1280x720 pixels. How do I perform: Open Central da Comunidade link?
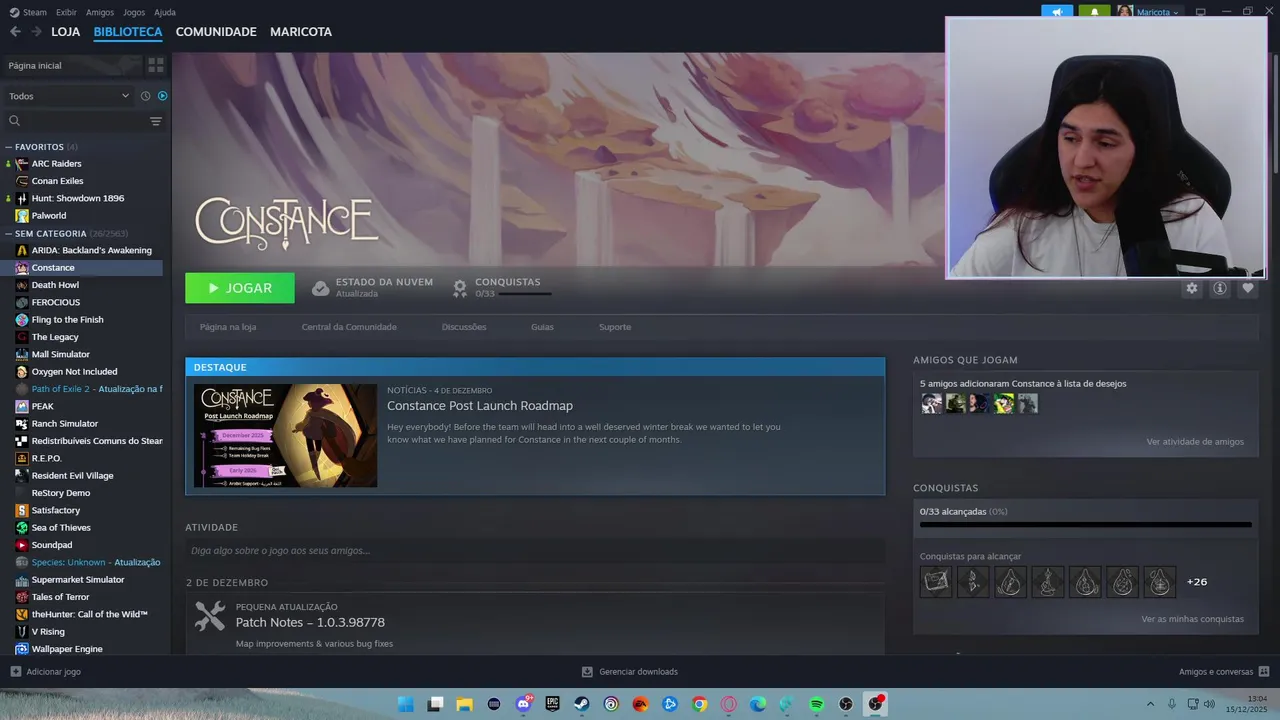tap(349, 327)
